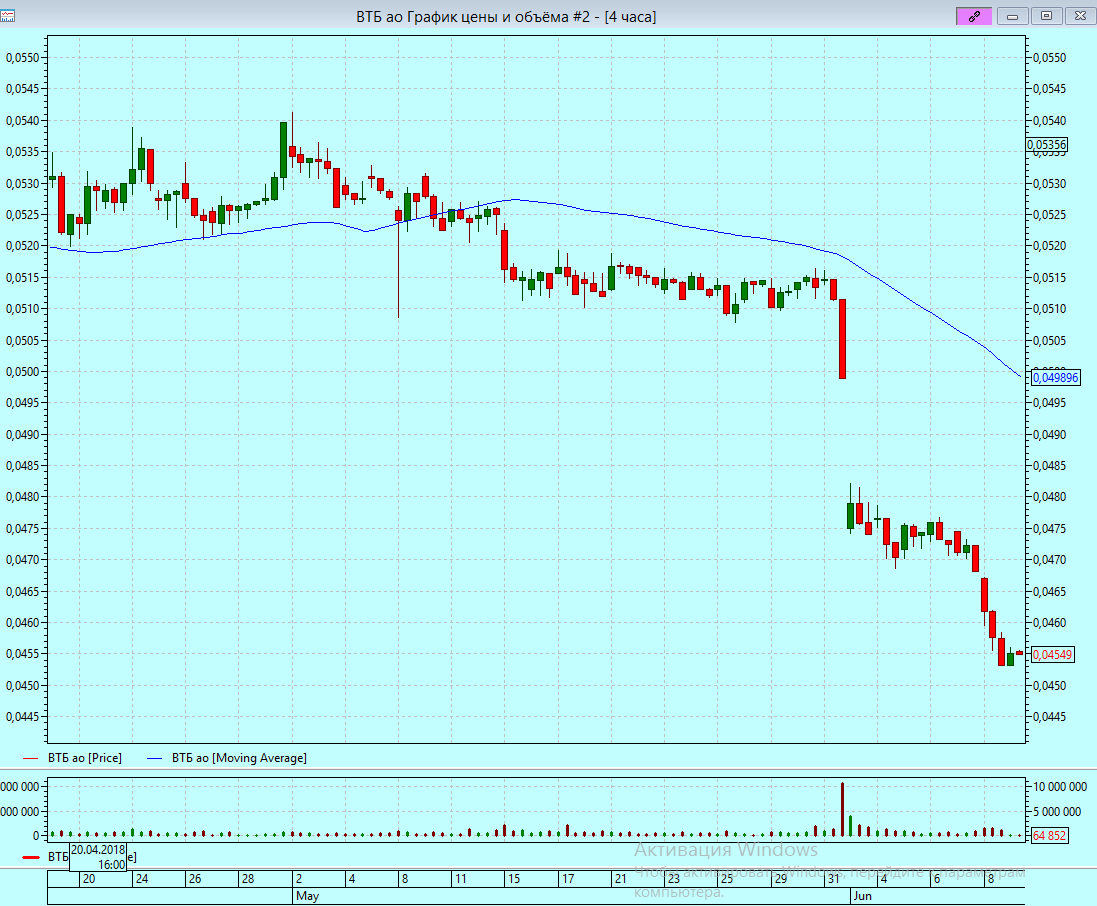Close the ВТБ ао chart window

pos(1080,16)
